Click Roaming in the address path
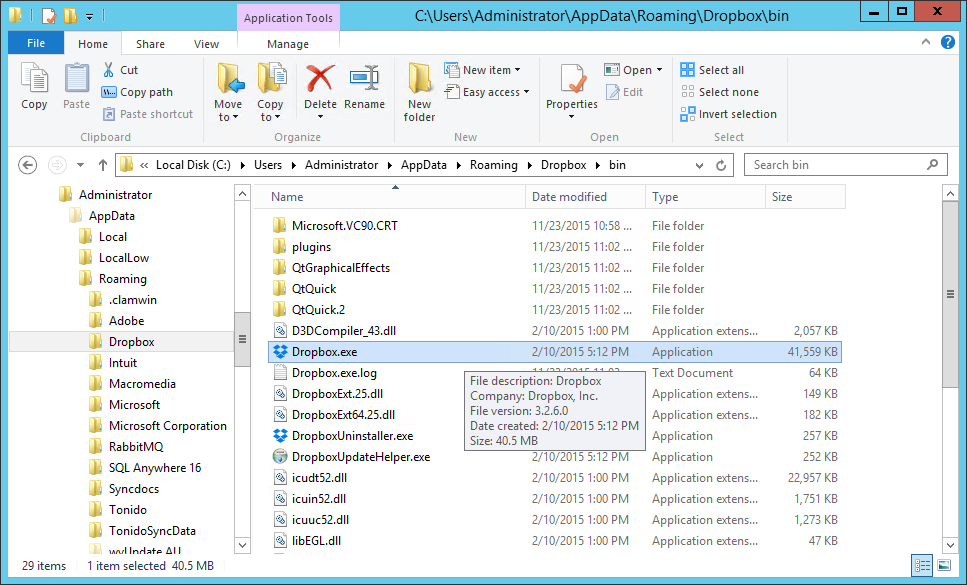This screenshot has width=967, height=585. pyautogui.click(x=494, y=165)
